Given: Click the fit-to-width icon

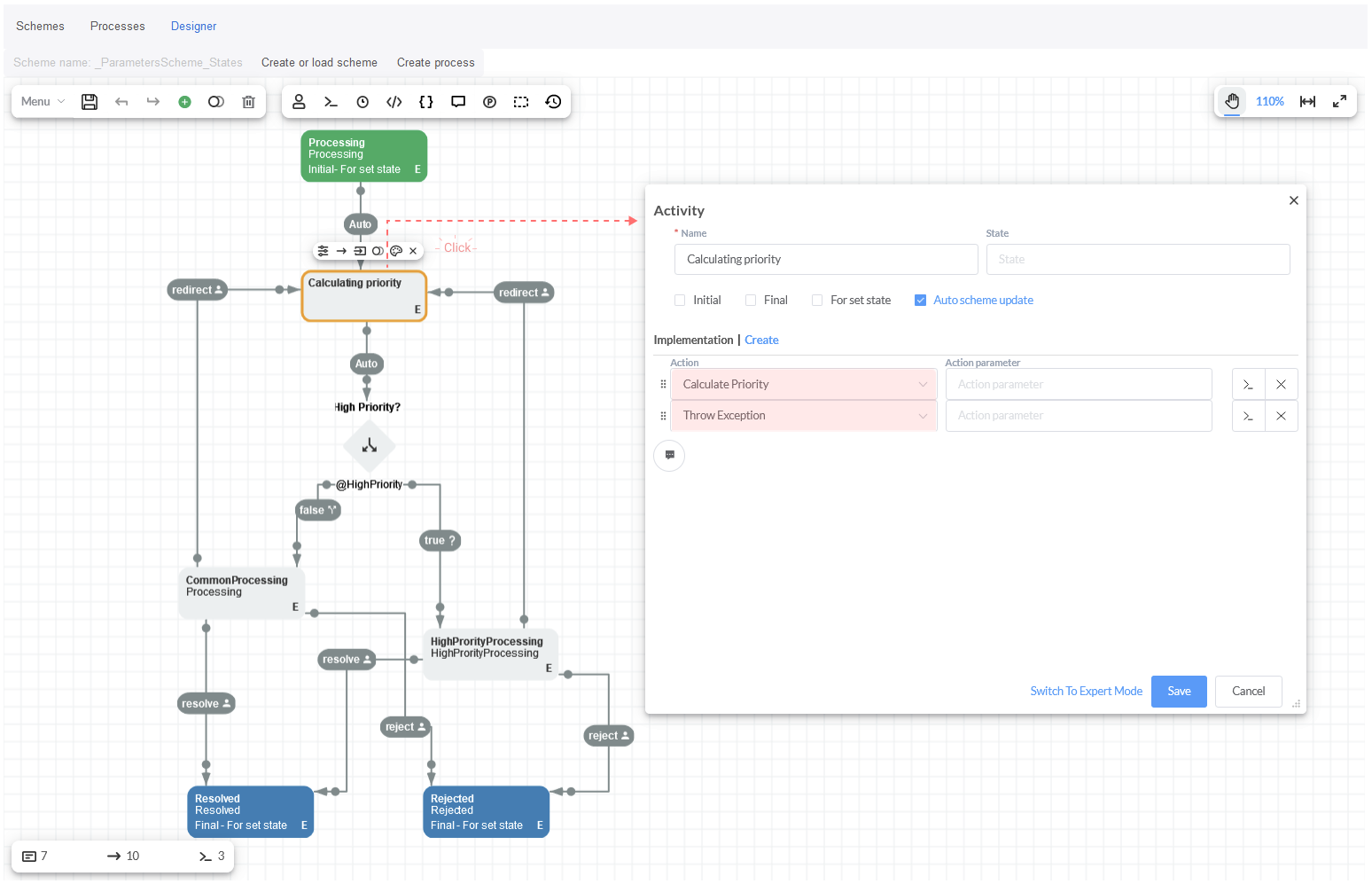Looking at the screenshot, I should point(1307,102).
